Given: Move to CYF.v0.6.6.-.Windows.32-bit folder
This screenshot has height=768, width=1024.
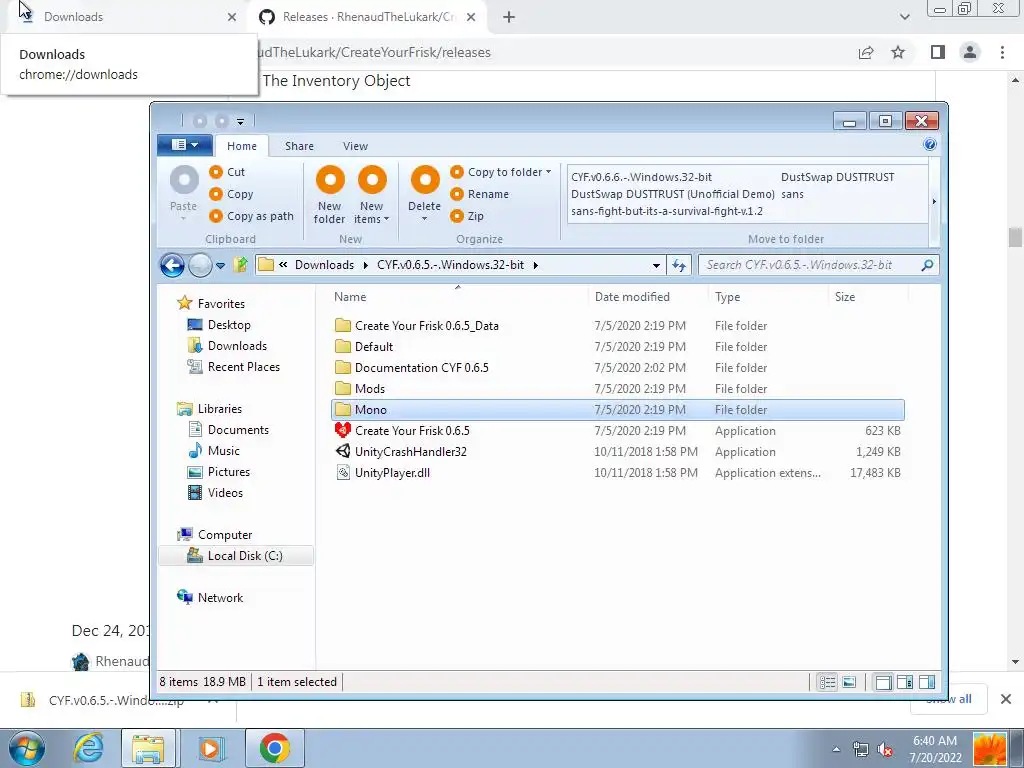Looking at the screenshot, I should coord(641,177).
